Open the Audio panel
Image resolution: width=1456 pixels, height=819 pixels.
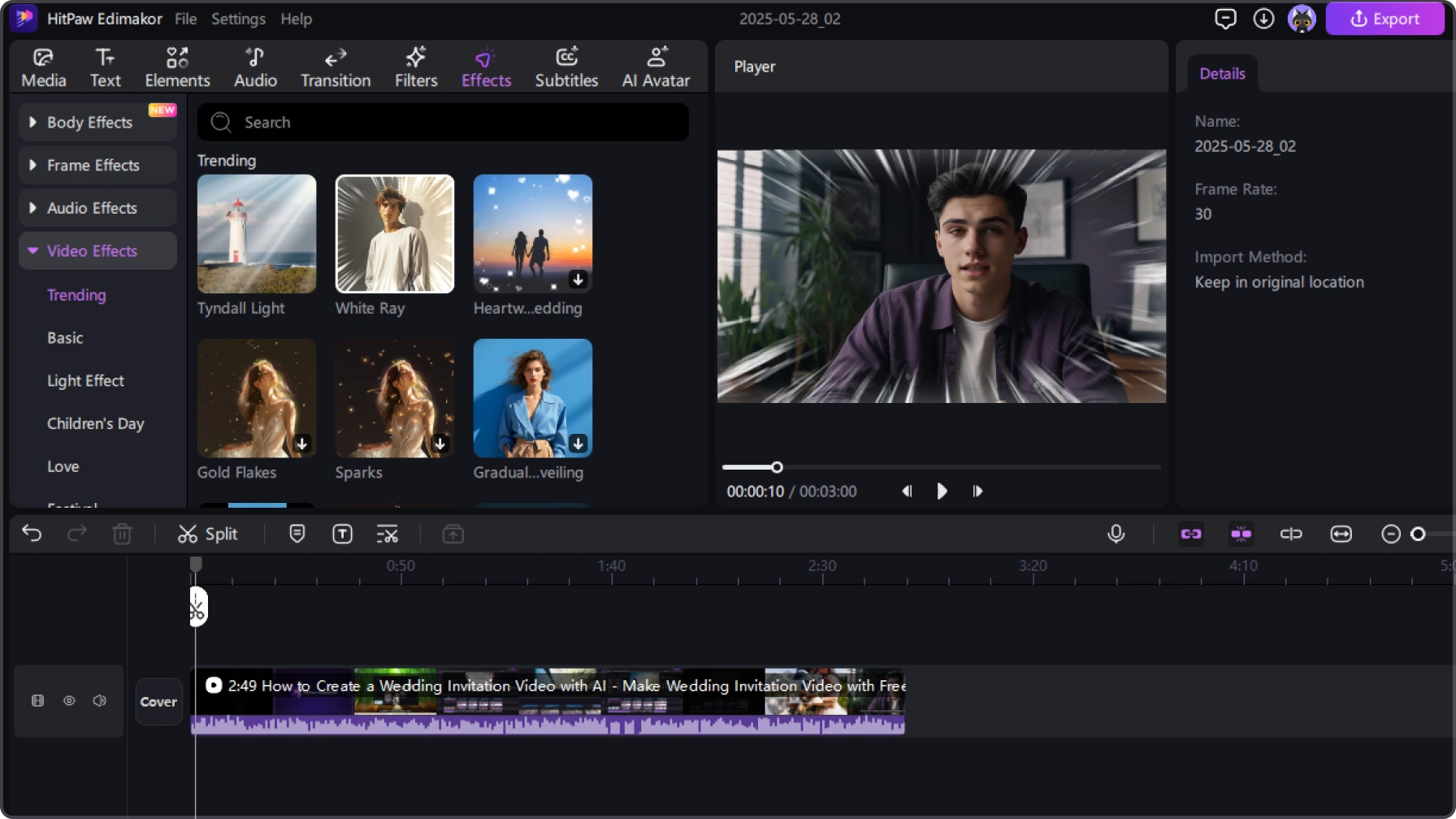coord(255,67)
